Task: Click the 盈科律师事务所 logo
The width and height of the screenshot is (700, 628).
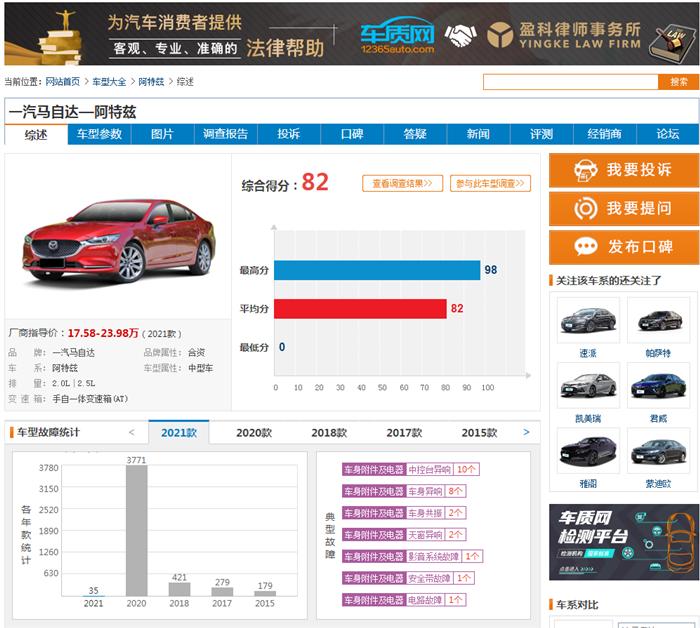Action: (564, 35)
